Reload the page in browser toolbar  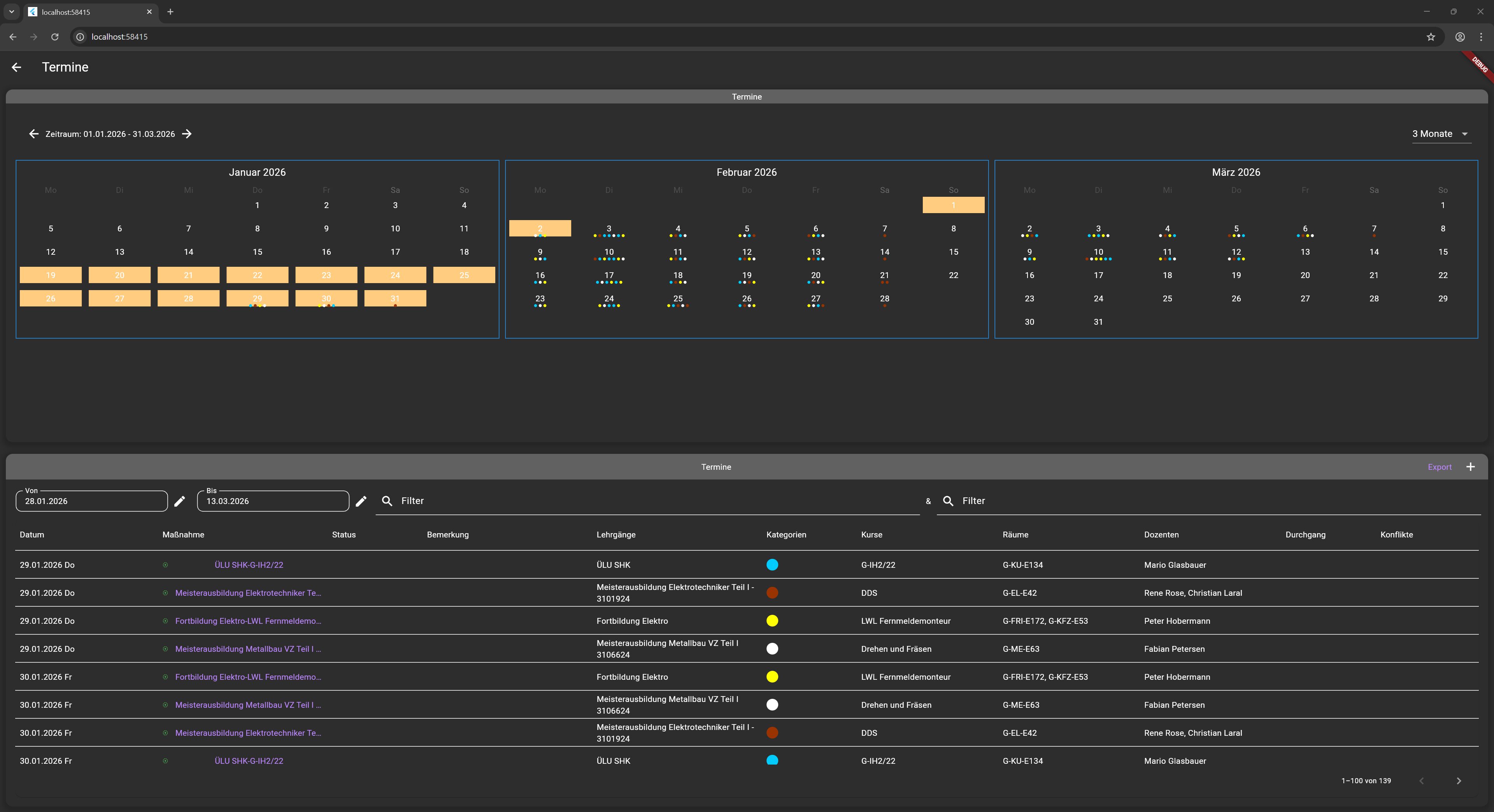pos(54,37)
